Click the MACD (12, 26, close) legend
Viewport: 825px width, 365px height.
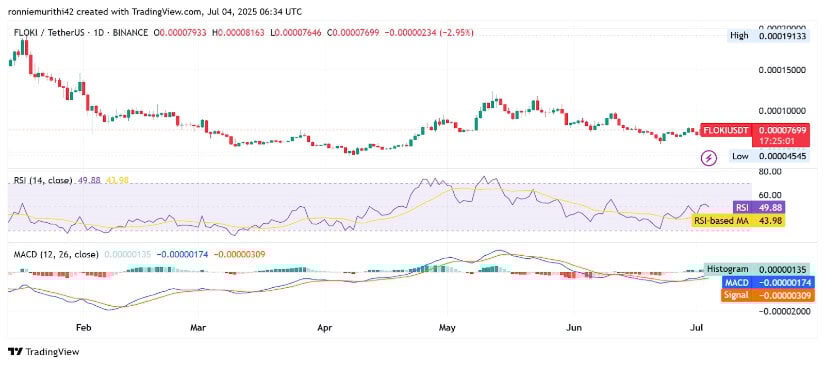(x=56, y=254)
